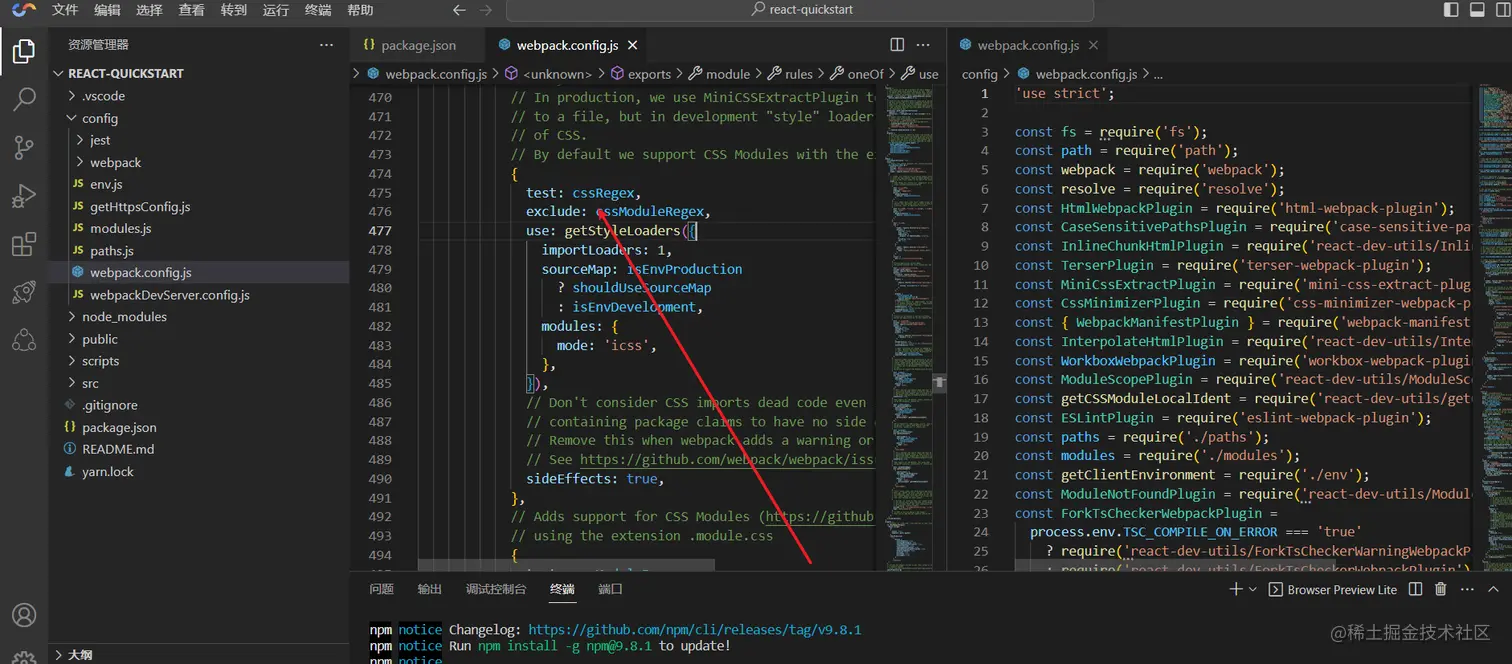1512x664 pixels.
Task: Toggle the secondary sidebar visibility
Action: pyautogui.click(x=1502, y=10)
